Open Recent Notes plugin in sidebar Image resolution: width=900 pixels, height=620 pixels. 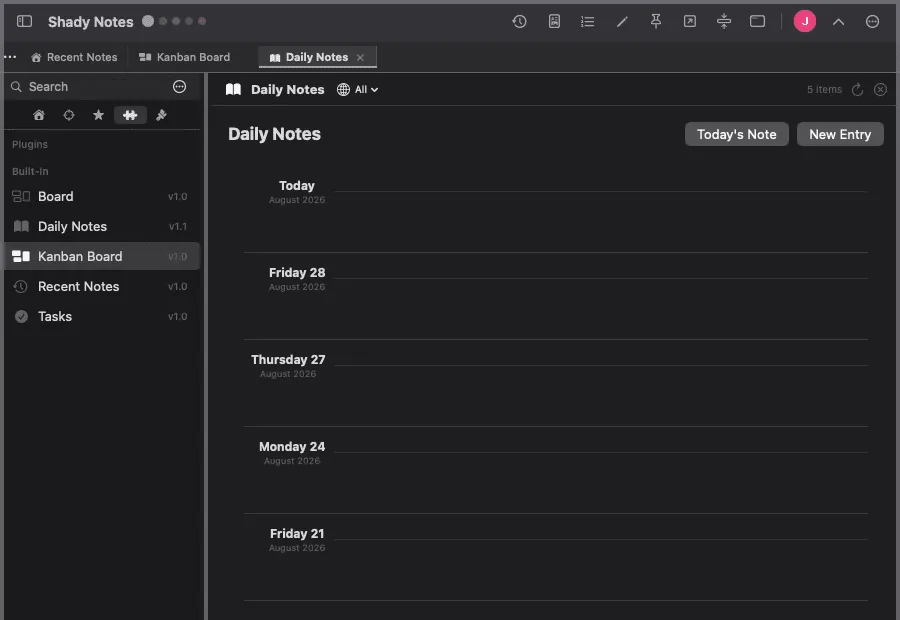[x=102, y=286]
